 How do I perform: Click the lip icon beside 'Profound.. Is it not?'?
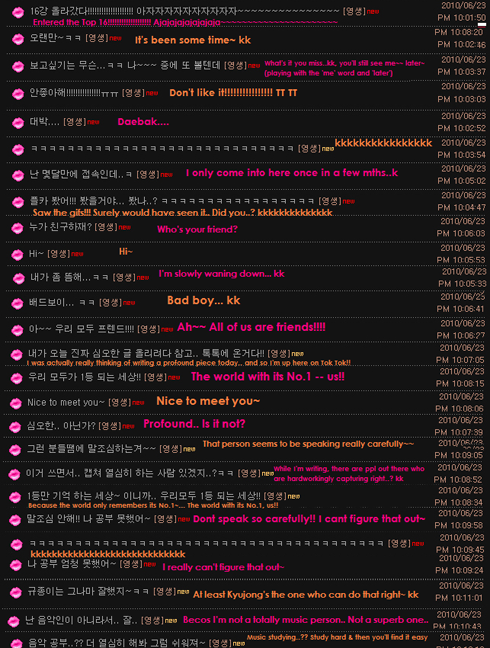pyautogui.click(x=15, y=427)
